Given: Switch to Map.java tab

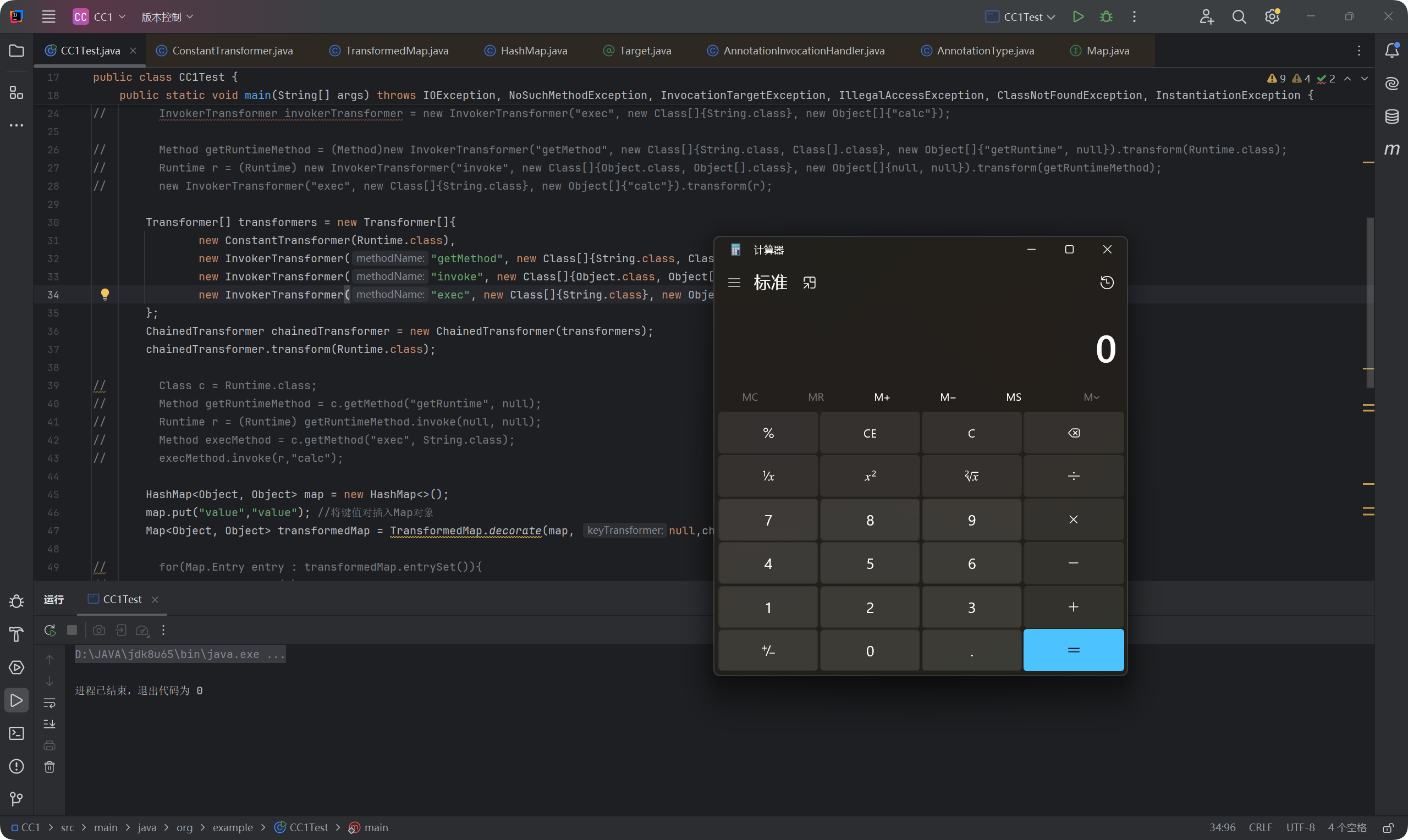Looking at the screenshot, I should [1101, 51].
